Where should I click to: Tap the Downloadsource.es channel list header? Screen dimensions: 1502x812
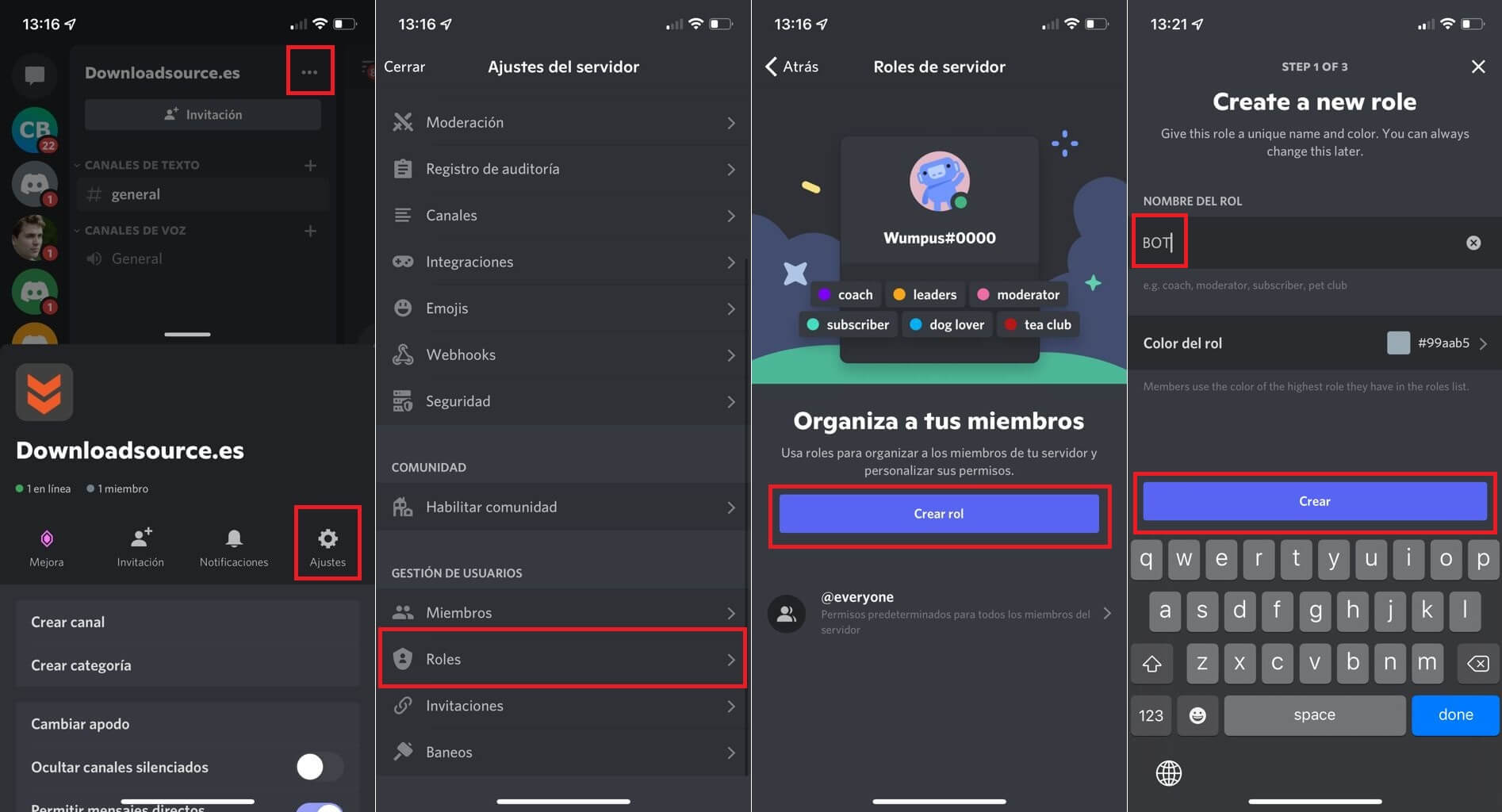pyautogui.click(x=163, y=73)
